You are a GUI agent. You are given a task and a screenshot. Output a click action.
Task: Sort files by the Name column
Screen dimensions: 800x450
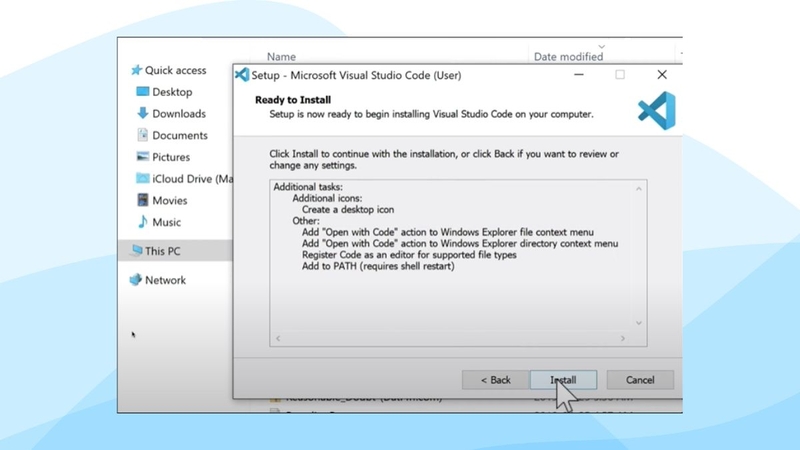coord(281,57)
